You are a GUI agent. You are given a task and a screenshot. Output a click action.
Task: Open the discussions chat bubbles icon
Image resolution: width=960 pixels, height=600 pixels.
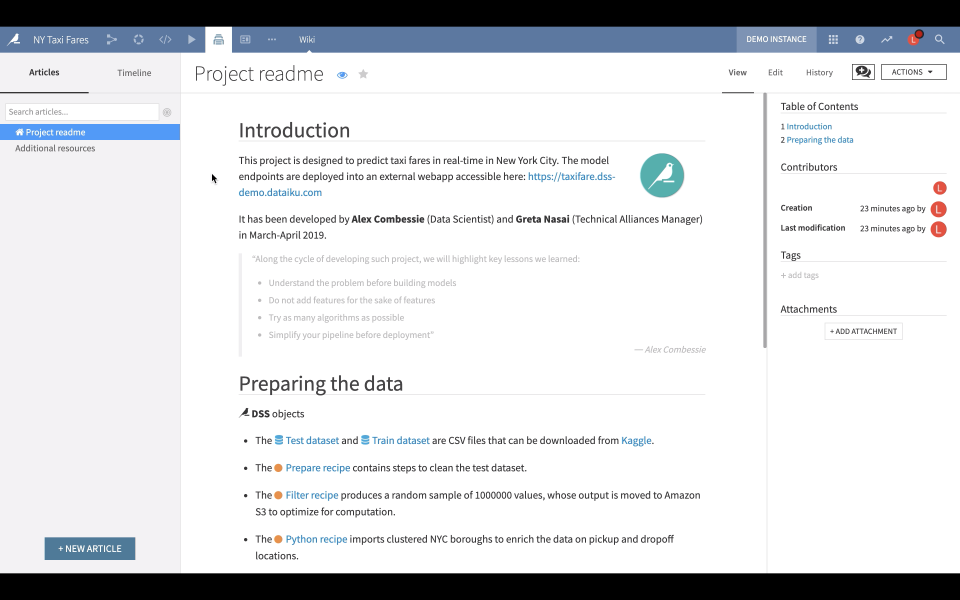(863, 72)
